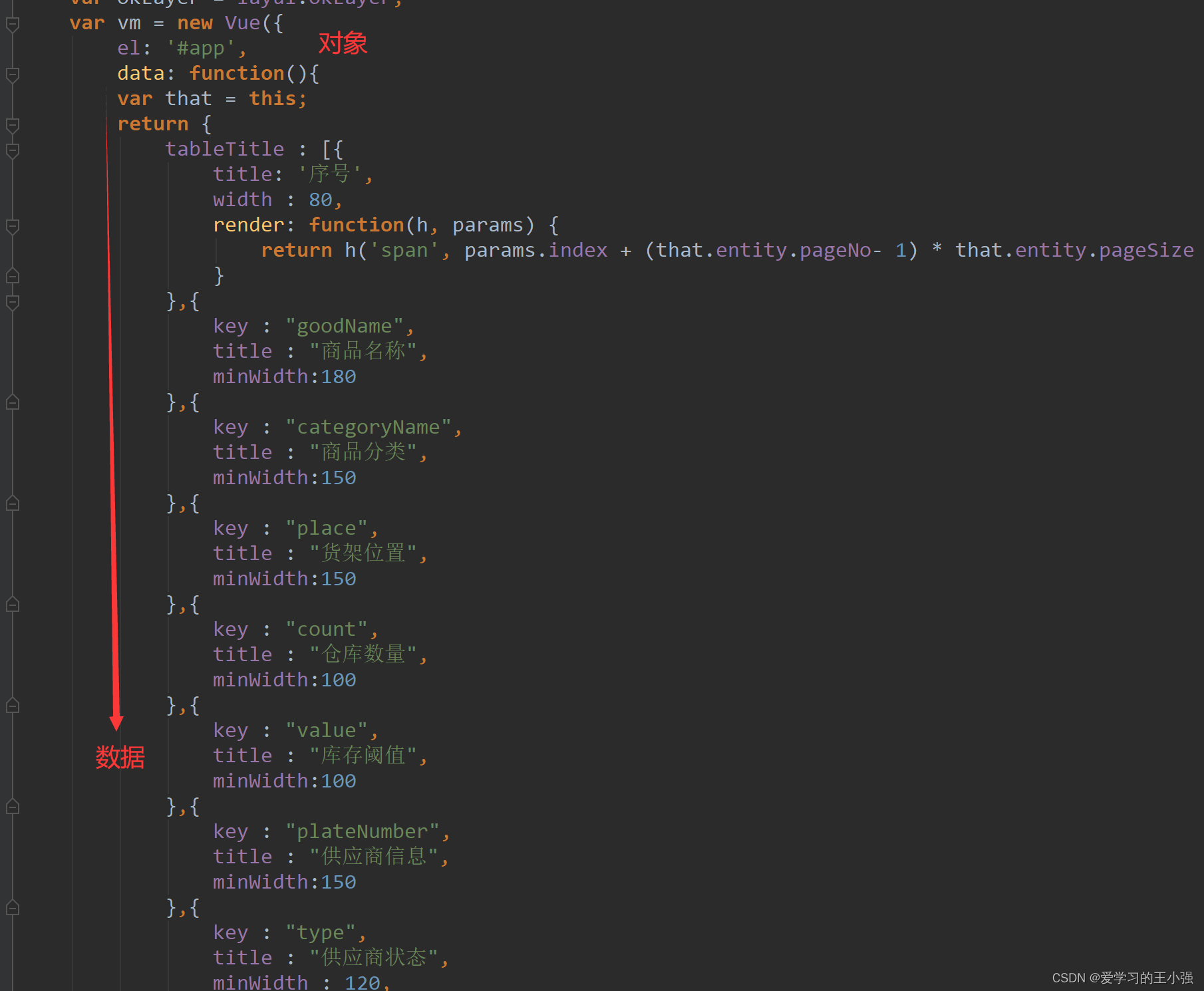The height and width of the screenshot is (991, 1204).
Task: Toggle the fold marker on '},{' above categoryName
Action: pos(13,402)
